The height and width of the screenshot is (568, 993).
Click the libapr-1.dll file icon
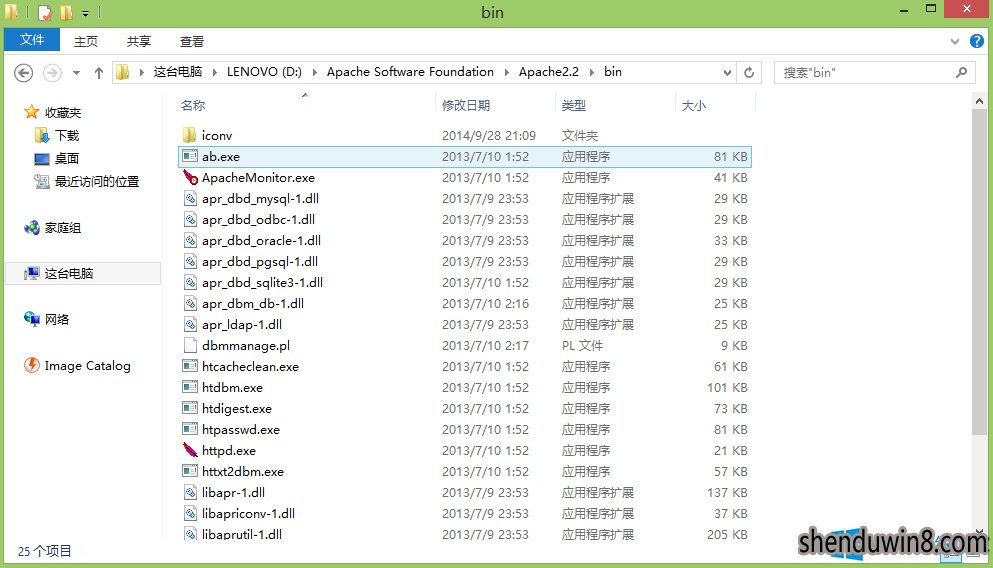pyautogui.click(x=190, y=492)
